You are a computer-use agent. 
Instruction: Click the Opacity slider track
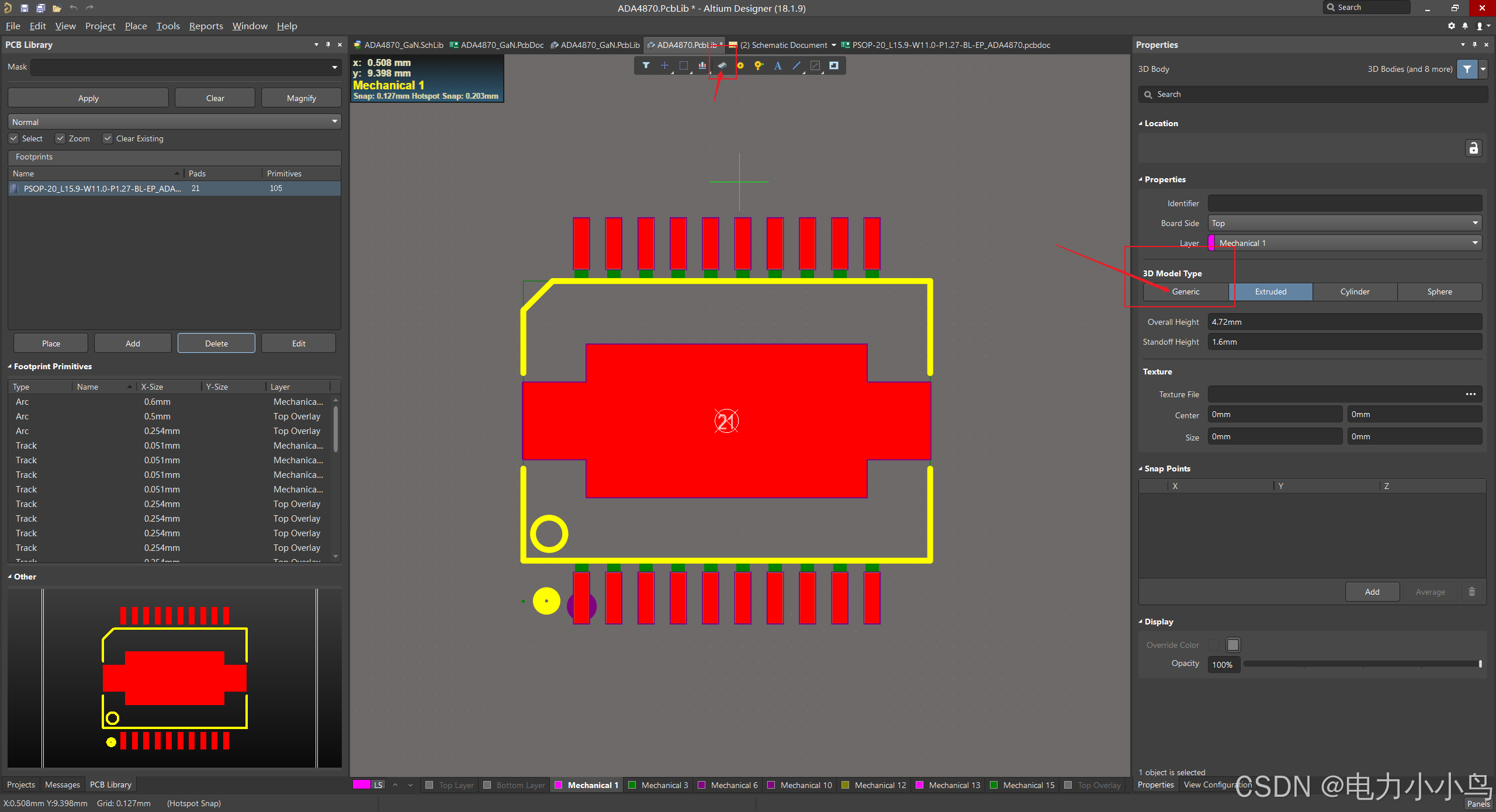[1362, 664]
